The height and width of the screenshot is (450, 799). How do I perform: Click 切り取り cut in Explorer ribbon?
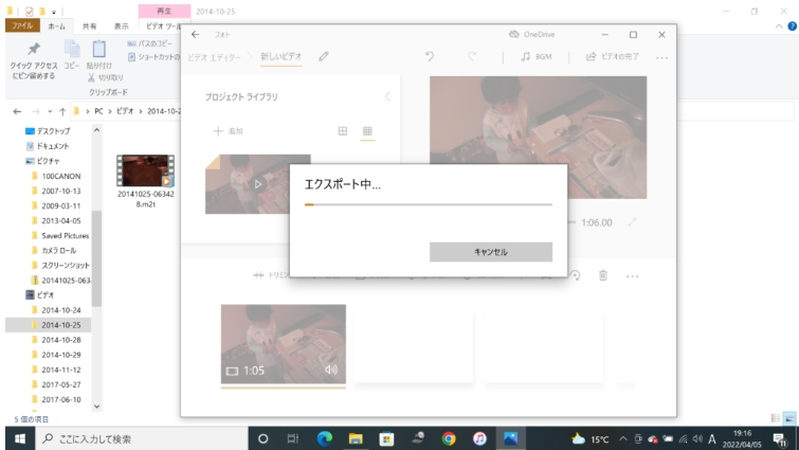(105, 77)
